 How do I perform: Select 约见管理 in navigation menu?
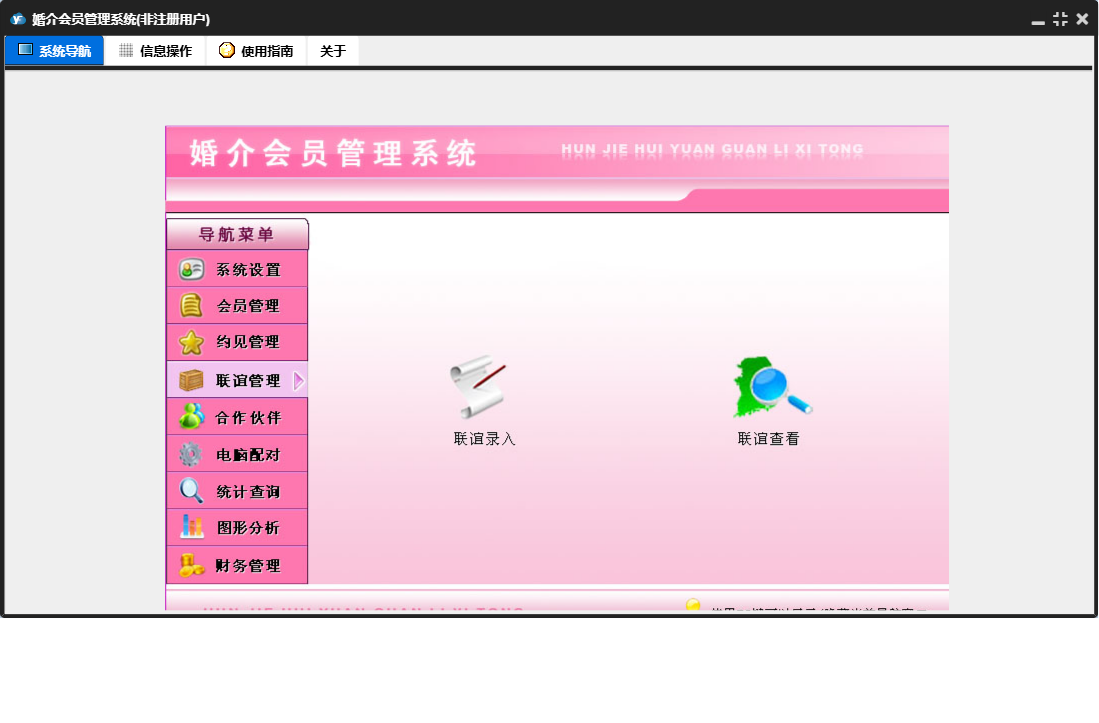(237, 342)
